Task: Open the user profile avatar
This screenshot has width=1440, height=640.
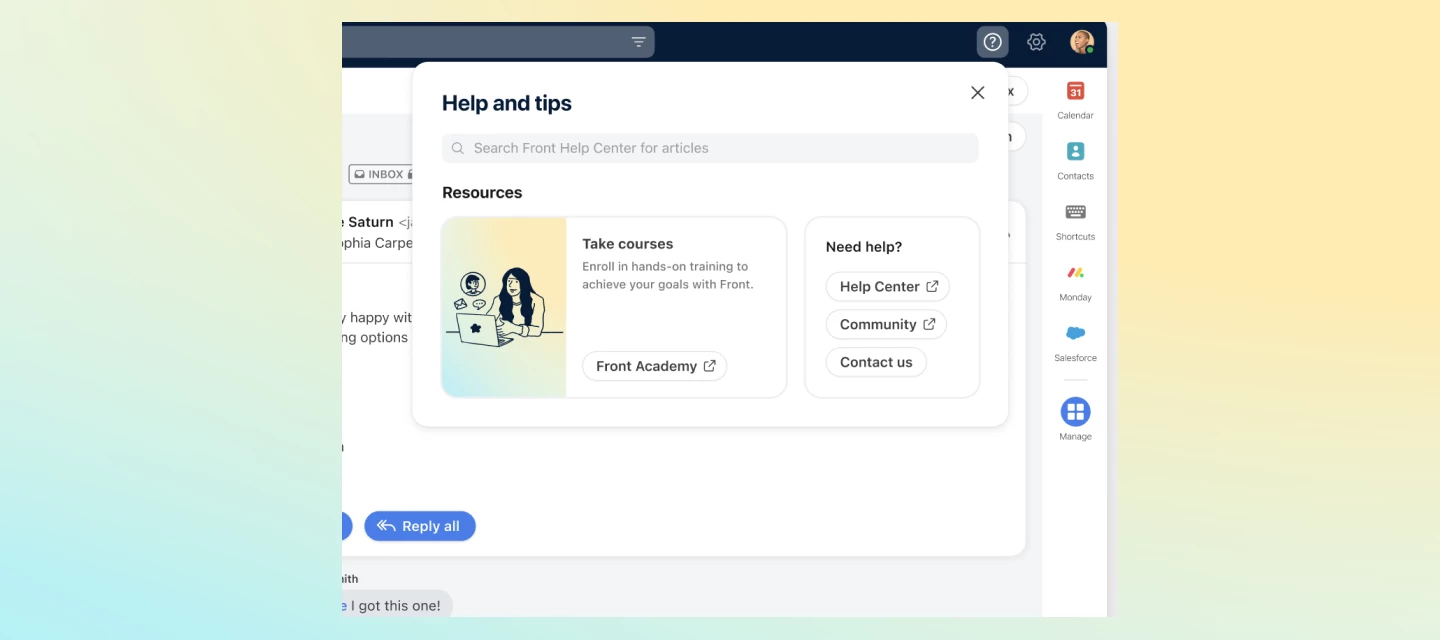Action: pyautogui.click(x=1082, y=42)
